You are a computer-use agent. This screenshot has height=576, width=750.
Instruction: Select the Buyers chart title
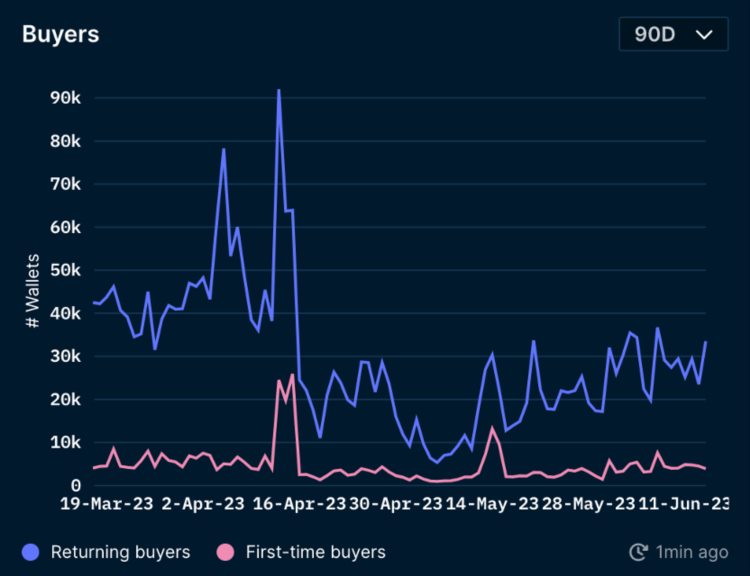click(x=60, y=33)
